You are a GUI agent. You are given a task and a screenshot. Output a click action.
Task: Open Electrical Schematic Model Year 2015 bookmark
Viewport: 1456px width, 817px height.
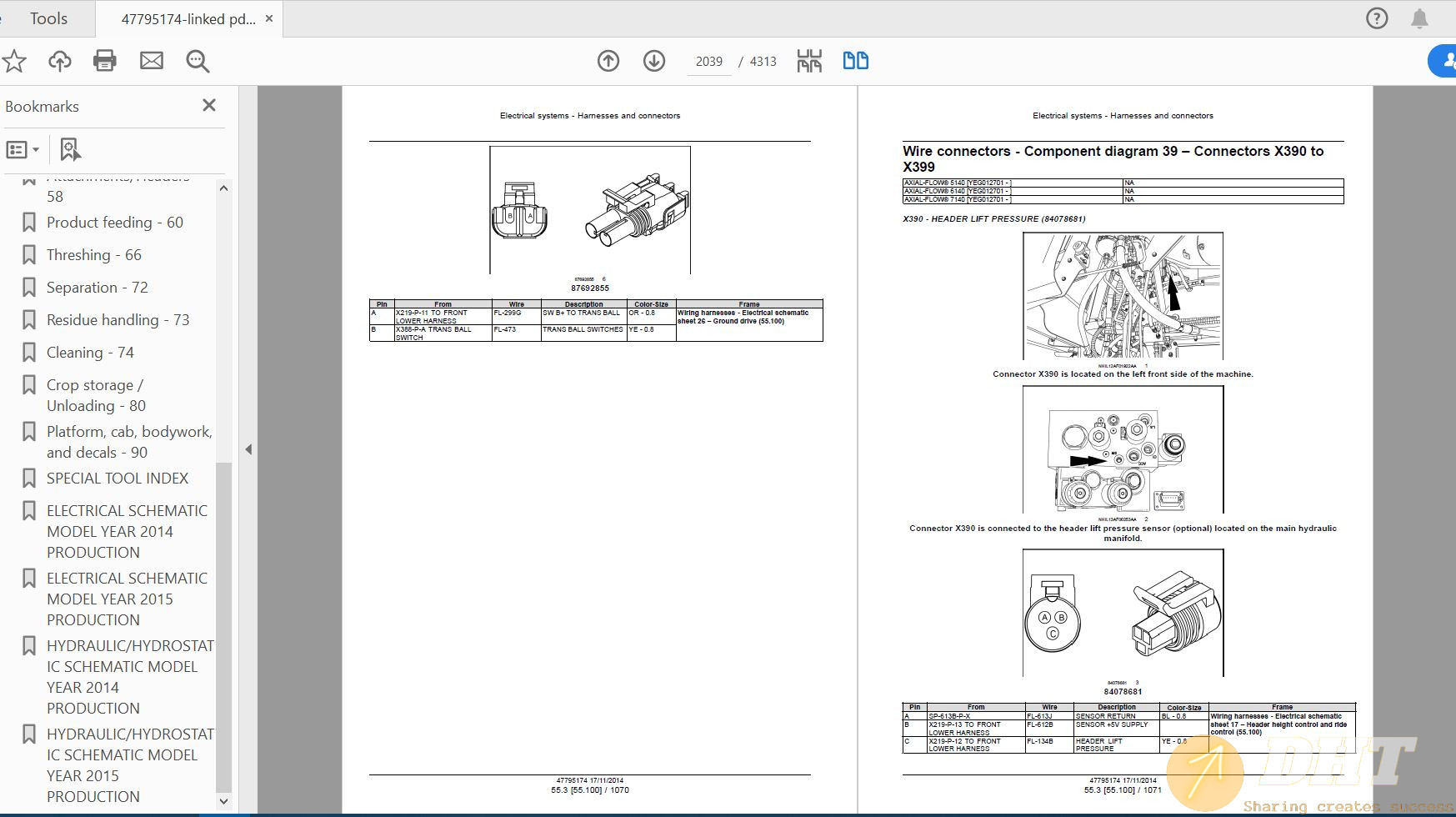click(x=127, y=599)
